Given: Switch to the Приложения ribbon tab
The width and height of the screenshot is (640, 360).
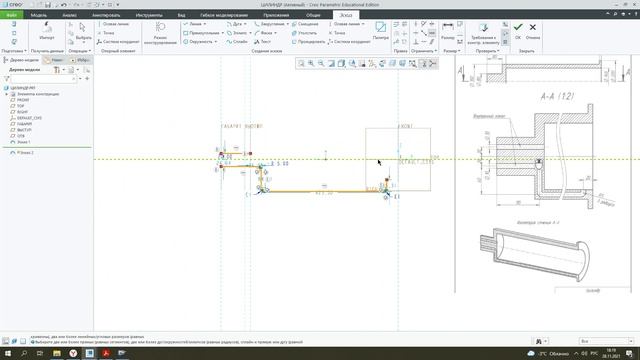Looking at the screenshot, I should 276,15.
